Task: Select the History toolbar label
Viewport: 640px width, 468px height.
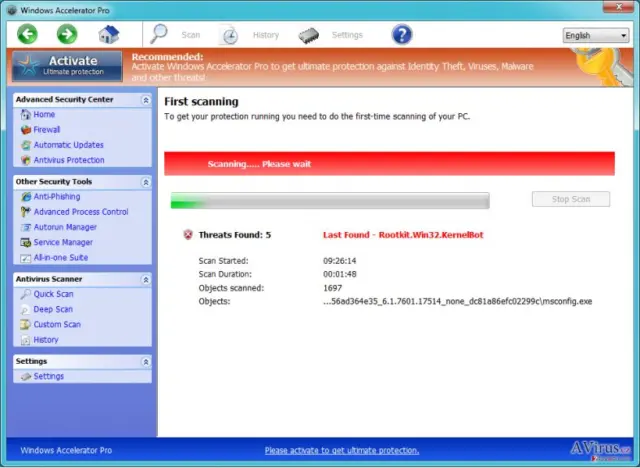Action: tap(266, 35)
